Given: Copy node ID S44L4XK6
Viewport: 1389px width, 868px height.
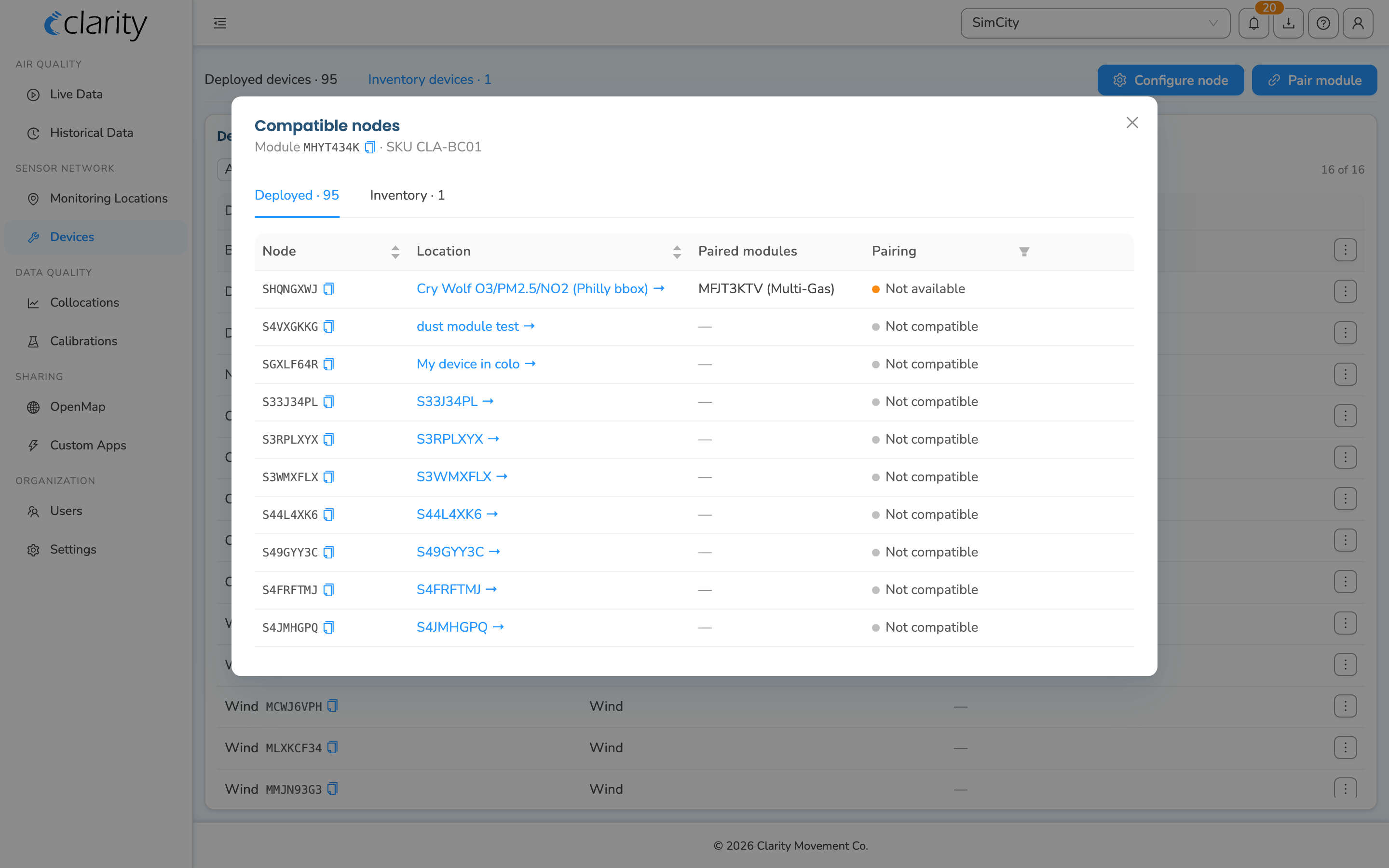Looking at the screenshot, I should point(328,515).
